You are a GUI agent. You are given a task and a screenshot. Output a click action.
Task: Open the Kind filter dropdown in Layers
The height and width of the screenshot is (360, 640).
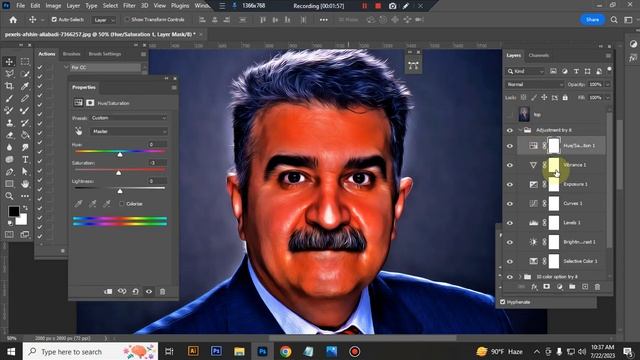(x=526, y=71)
